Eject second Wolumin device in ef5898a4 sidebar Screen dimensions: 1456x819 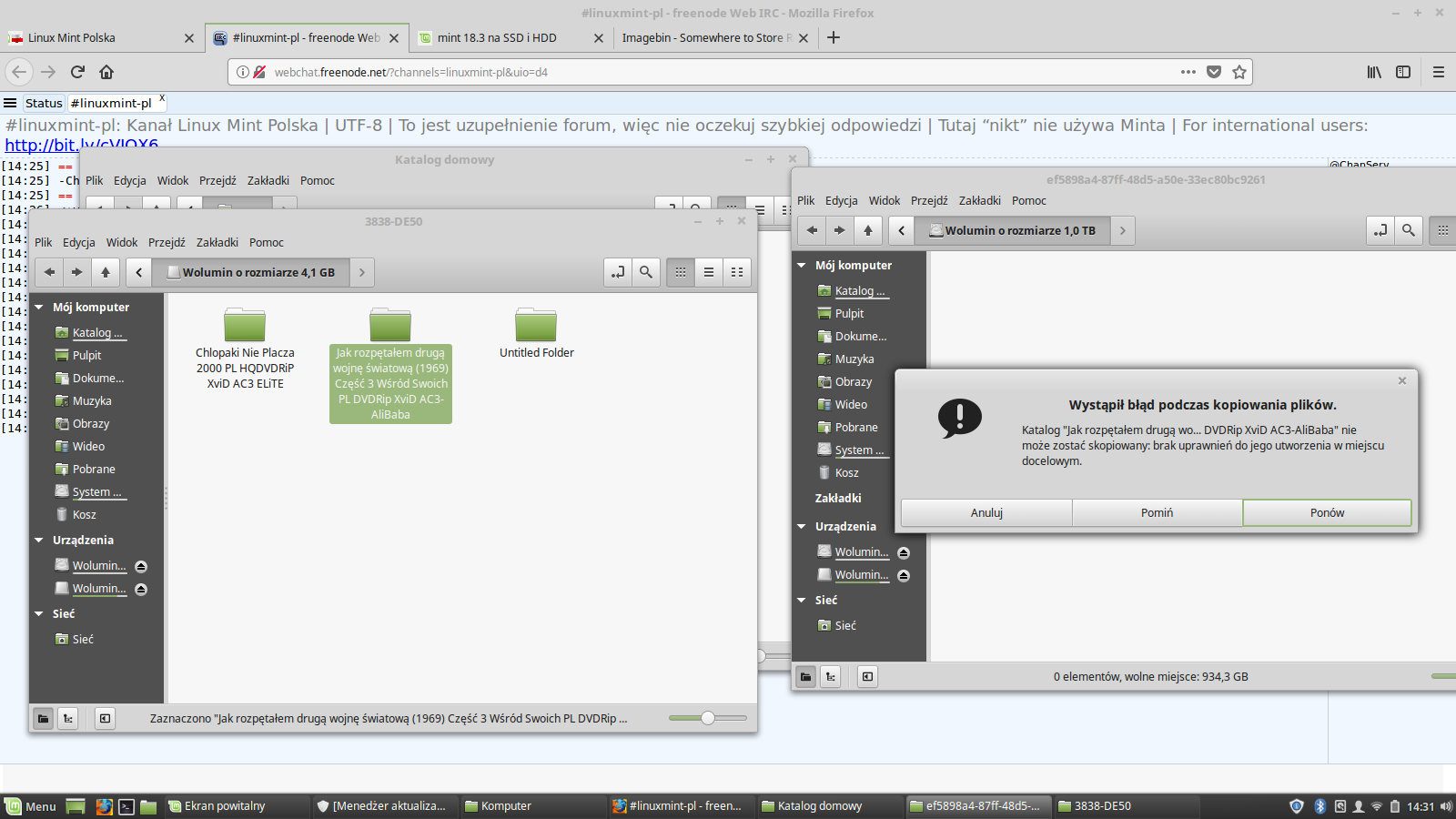click(x=904, y=575)
